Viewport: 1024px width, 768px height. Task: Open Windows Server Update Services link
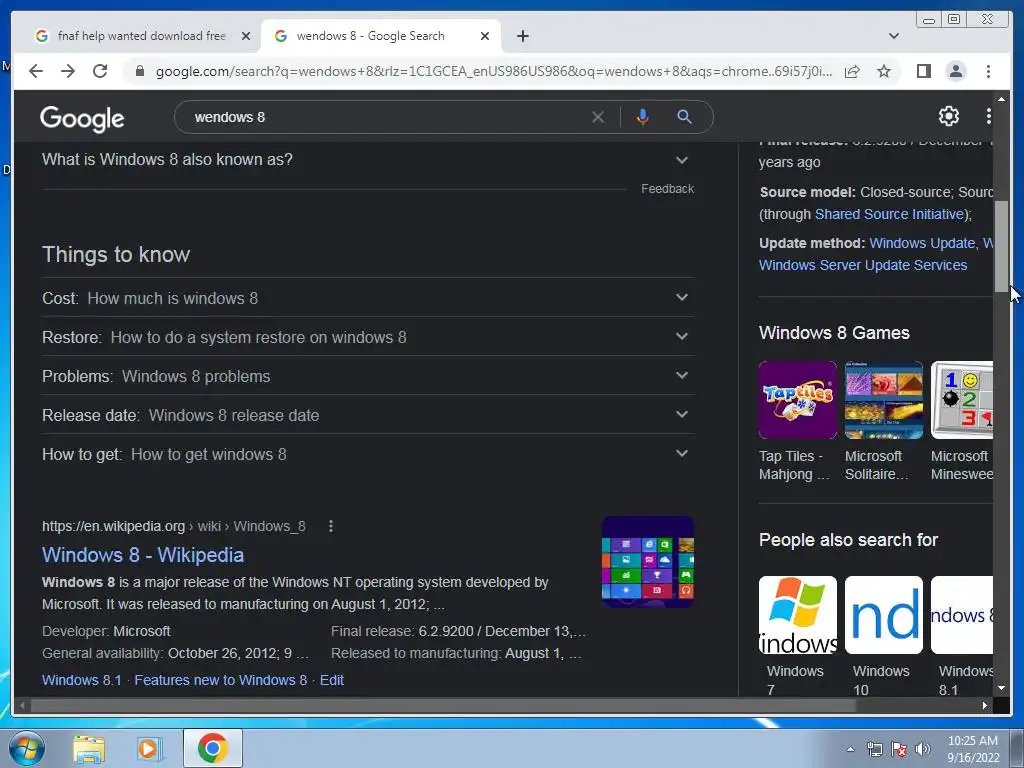(x=863, y=265)
